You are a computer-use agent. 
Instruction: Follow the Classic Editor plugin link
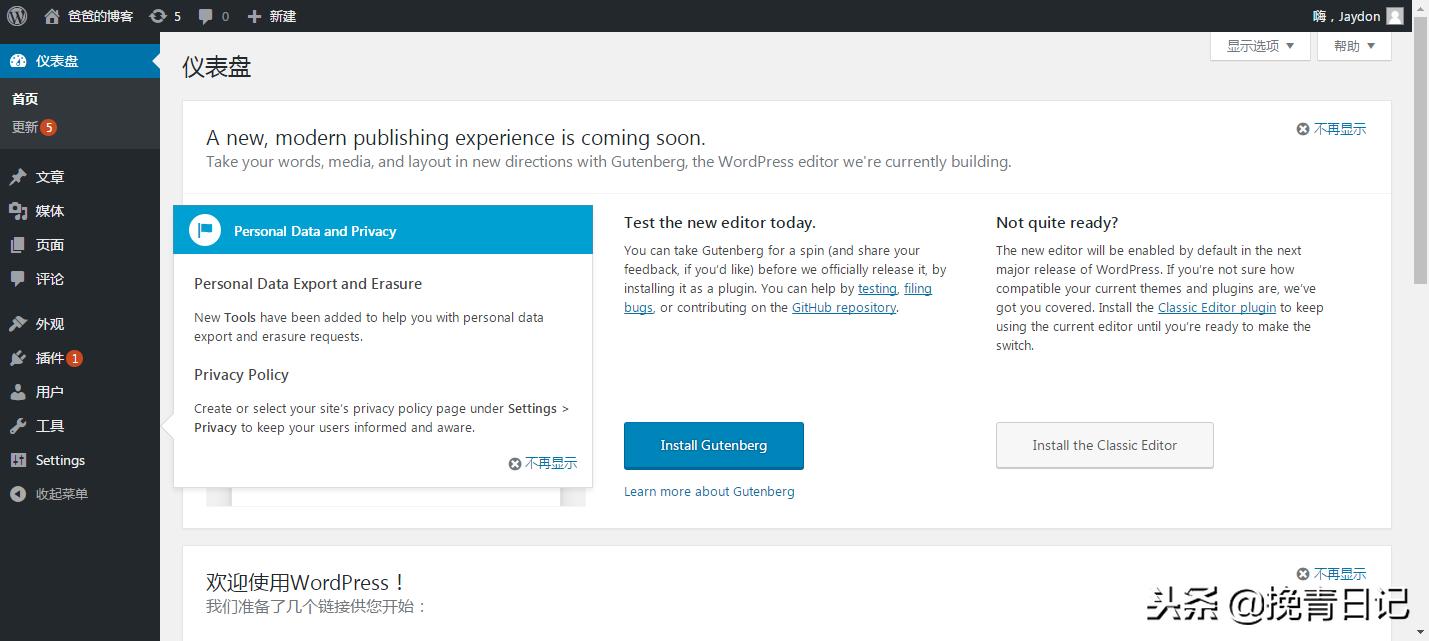(x=1216, y=308)
